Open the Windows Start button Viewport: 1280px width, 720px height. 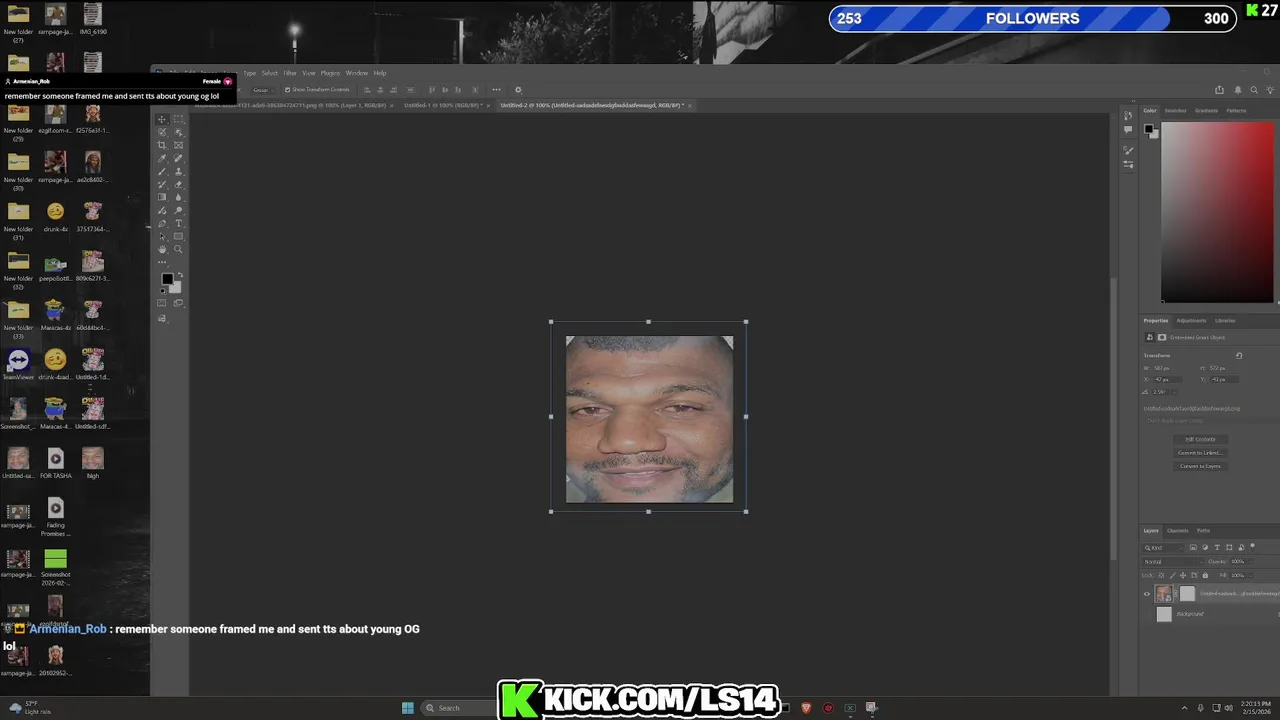408,708
